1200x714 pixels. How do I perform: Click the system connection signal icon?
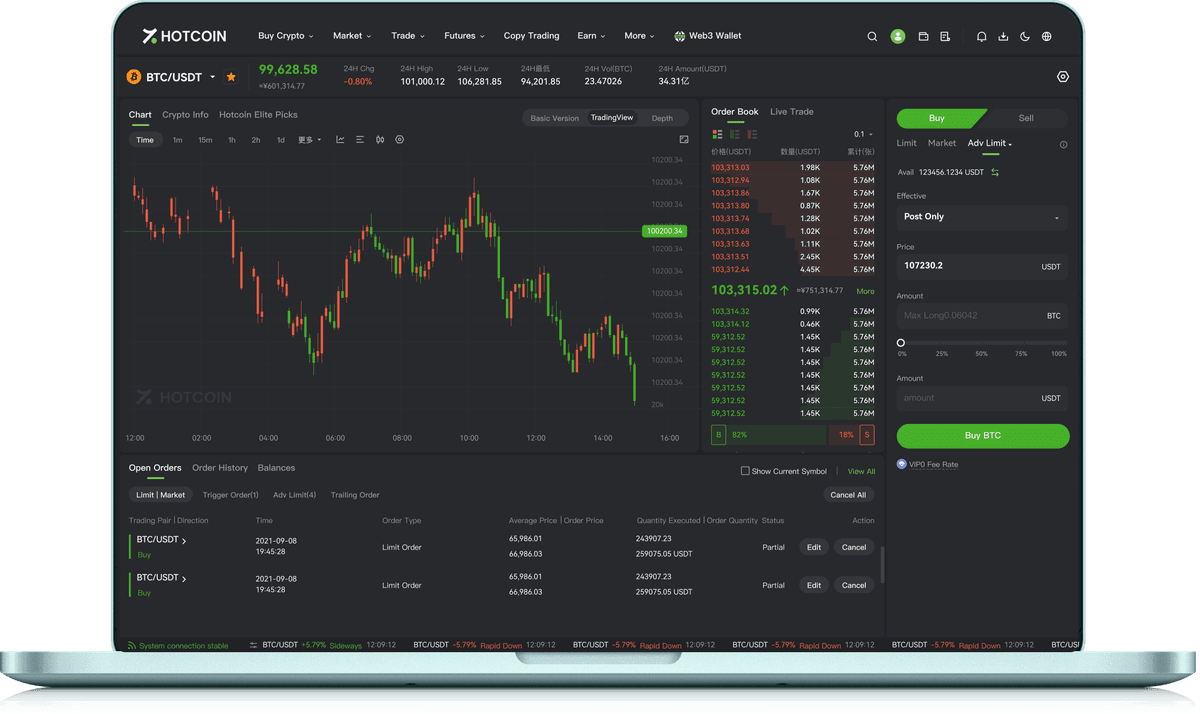click(131, 646)
